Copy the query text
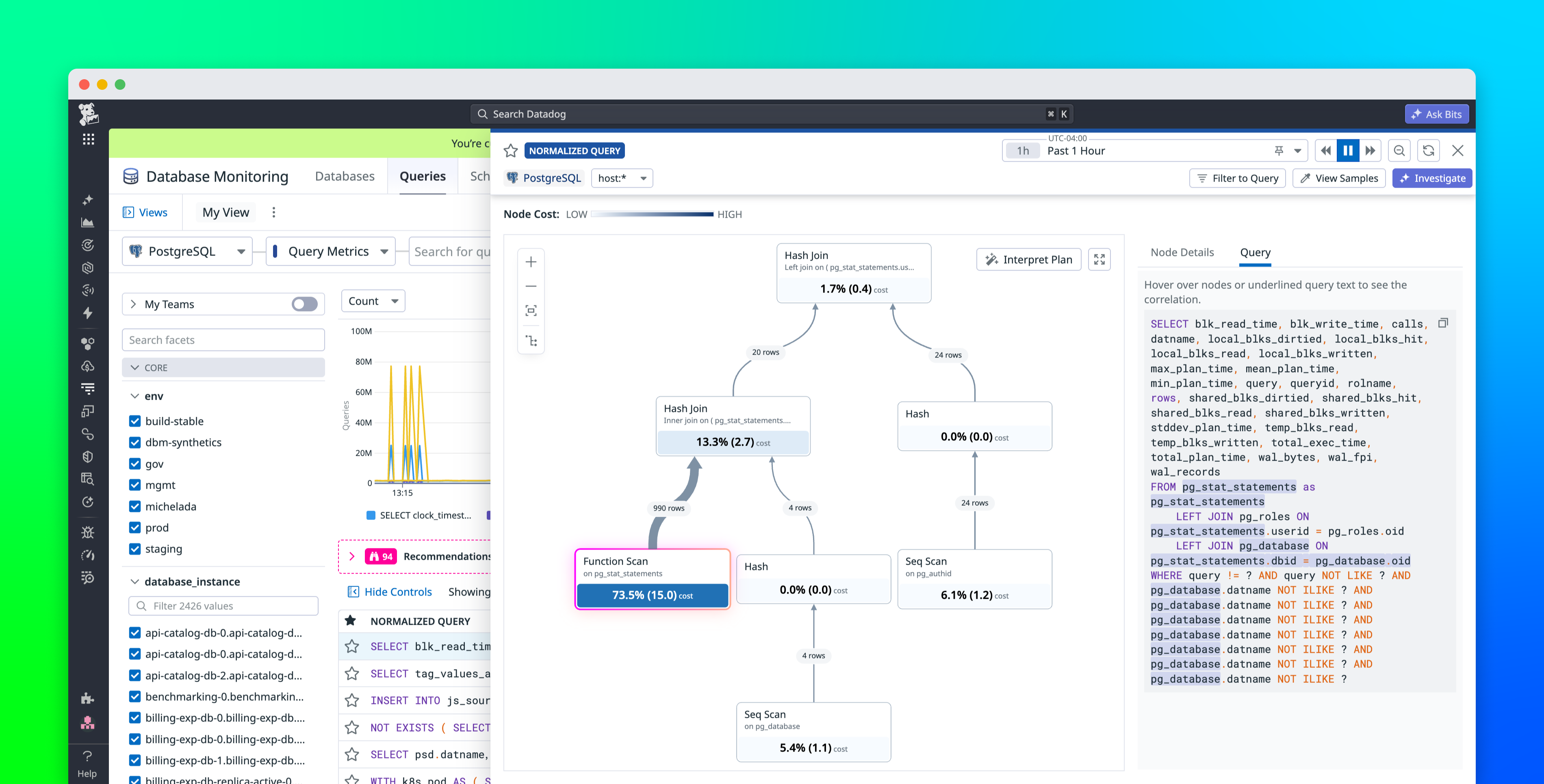The image size is (1544, 784). pyautogui.click(x=1443, y=323)
